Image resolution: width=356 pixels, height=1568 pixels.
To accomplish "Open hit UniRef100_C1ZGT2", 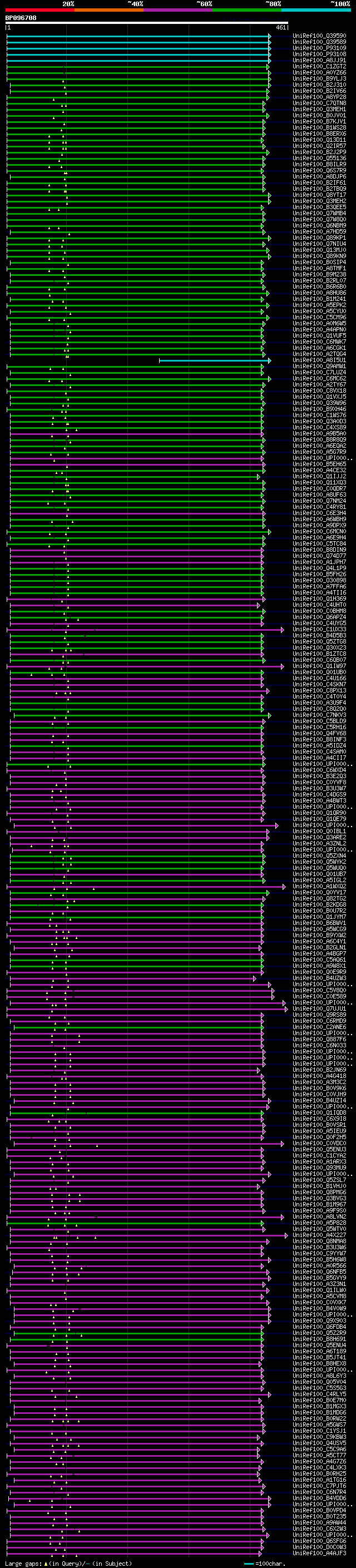I will [x=319, y=66].
